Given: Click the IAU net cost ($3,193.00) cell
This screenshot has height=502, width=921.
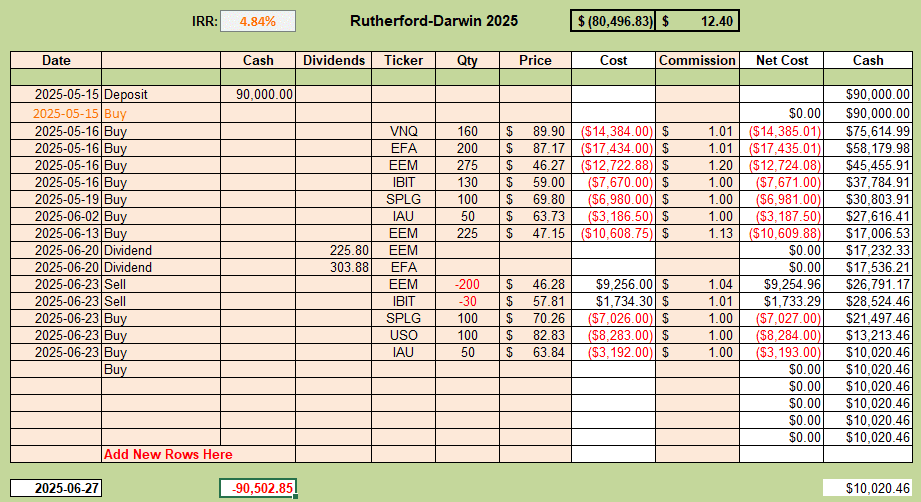Looking at the screenshot, I should (782, 353).
